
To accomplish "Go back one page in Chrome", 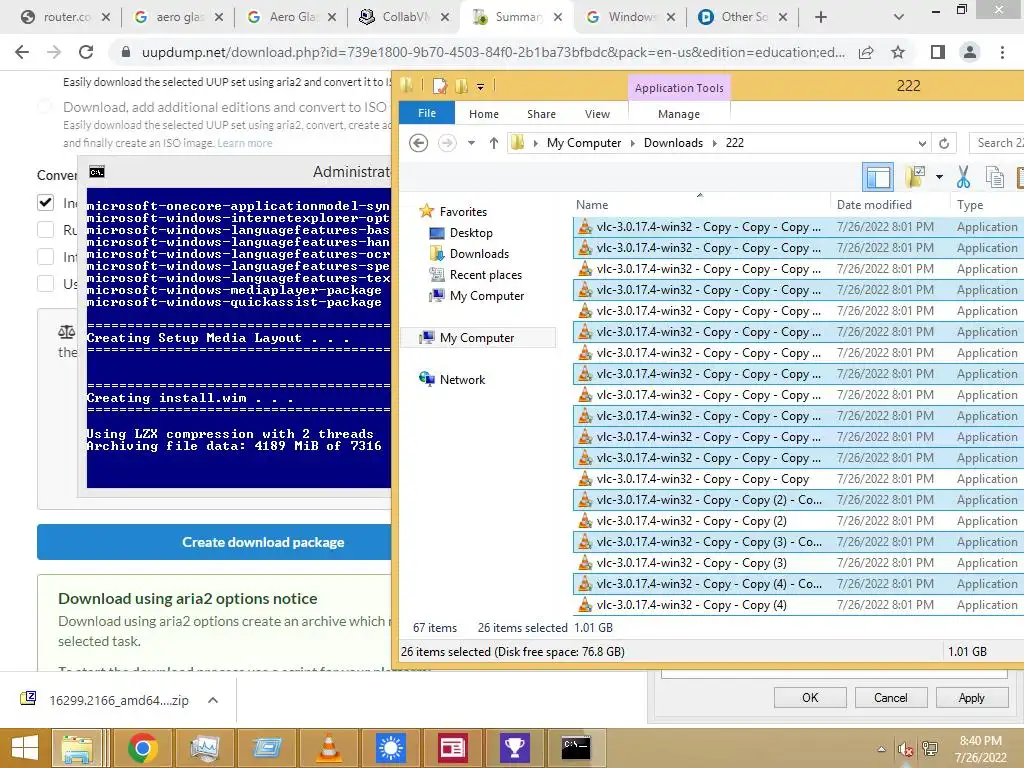I will click(22, 52).
